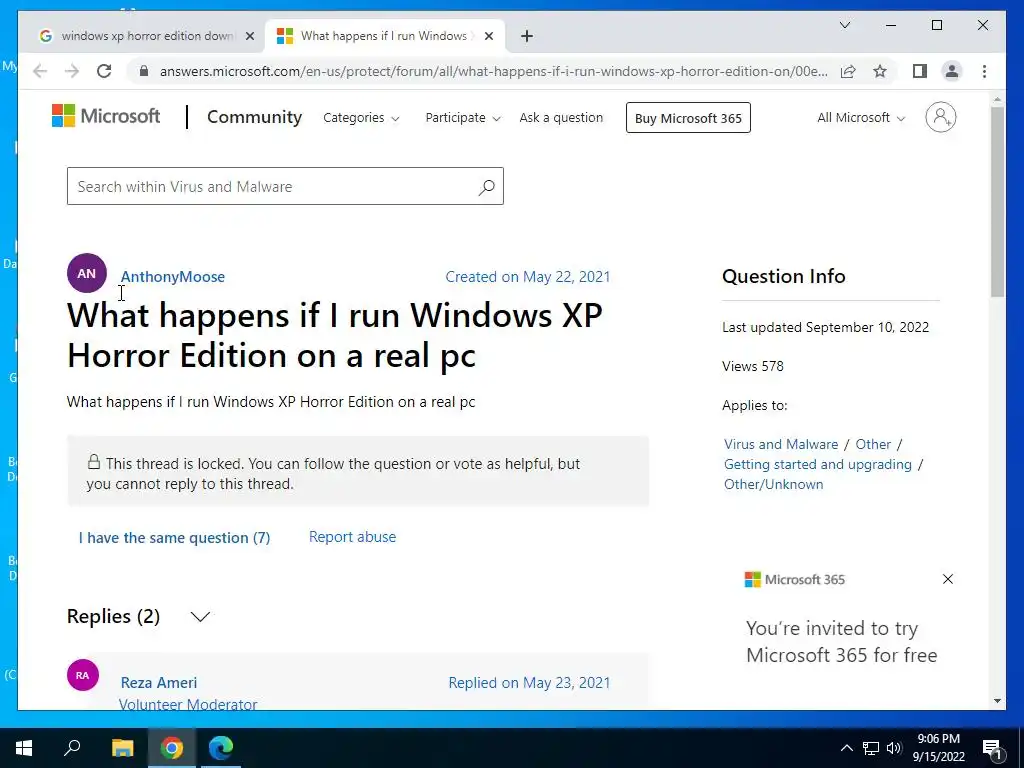1024x768 pixels.
Task: Click the scrollbar up arrow
Action: pyautogui.click(x=997, y=99)
